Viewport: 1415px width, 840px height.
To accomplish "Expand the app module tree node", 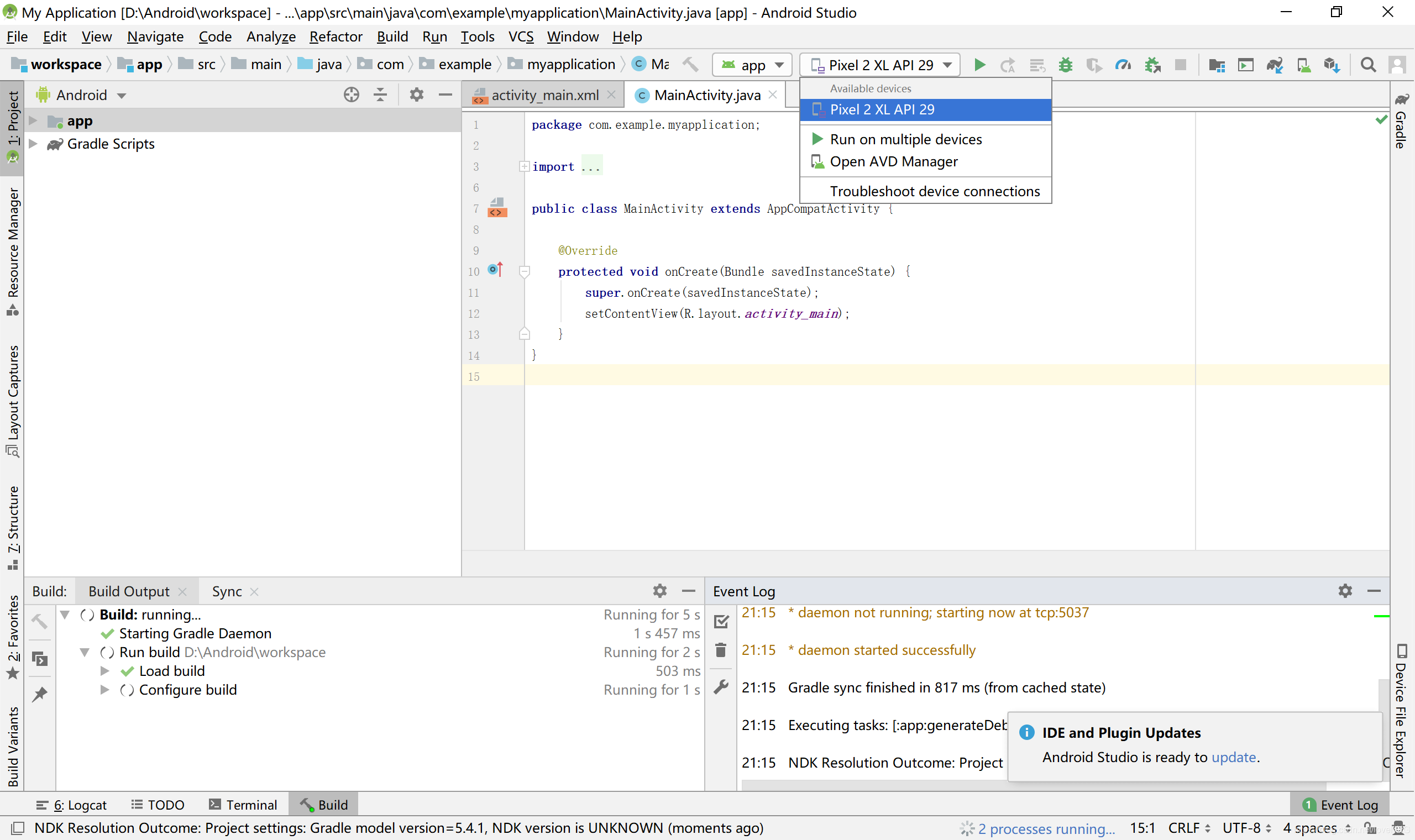I will (x=33, y=120).
